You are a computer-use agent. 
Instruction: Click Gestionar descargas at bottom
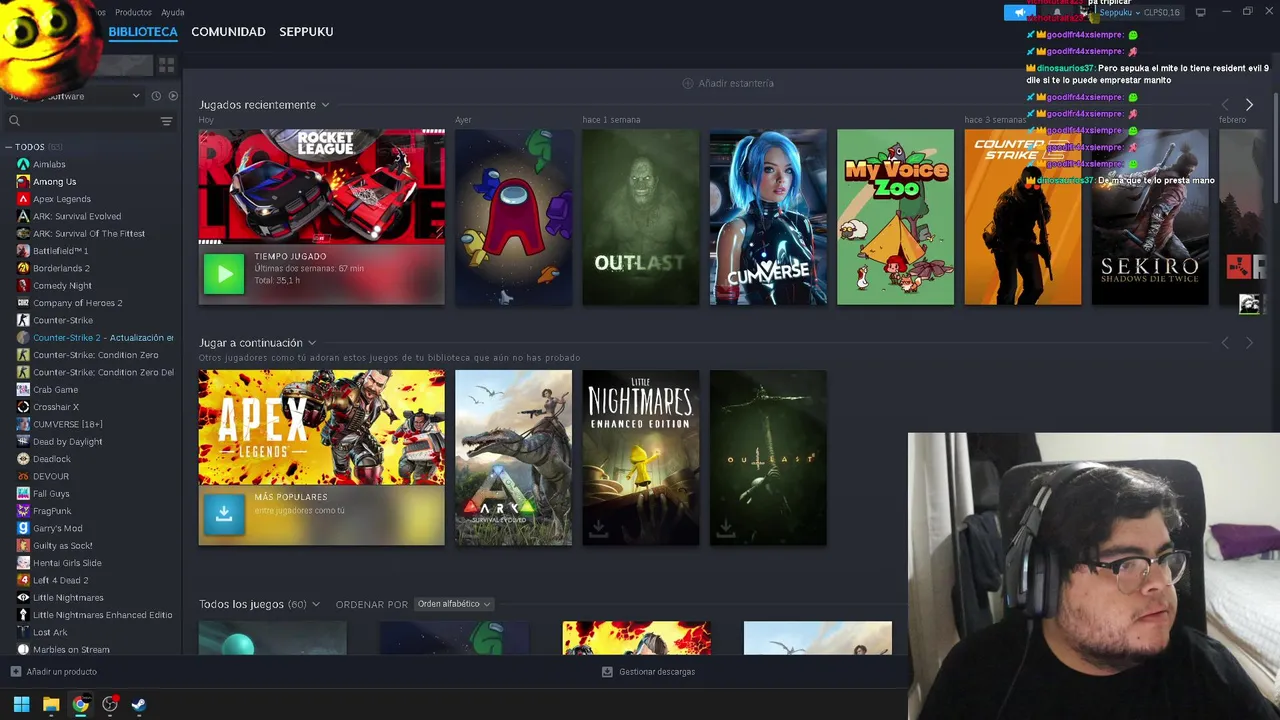coord(657,672)
